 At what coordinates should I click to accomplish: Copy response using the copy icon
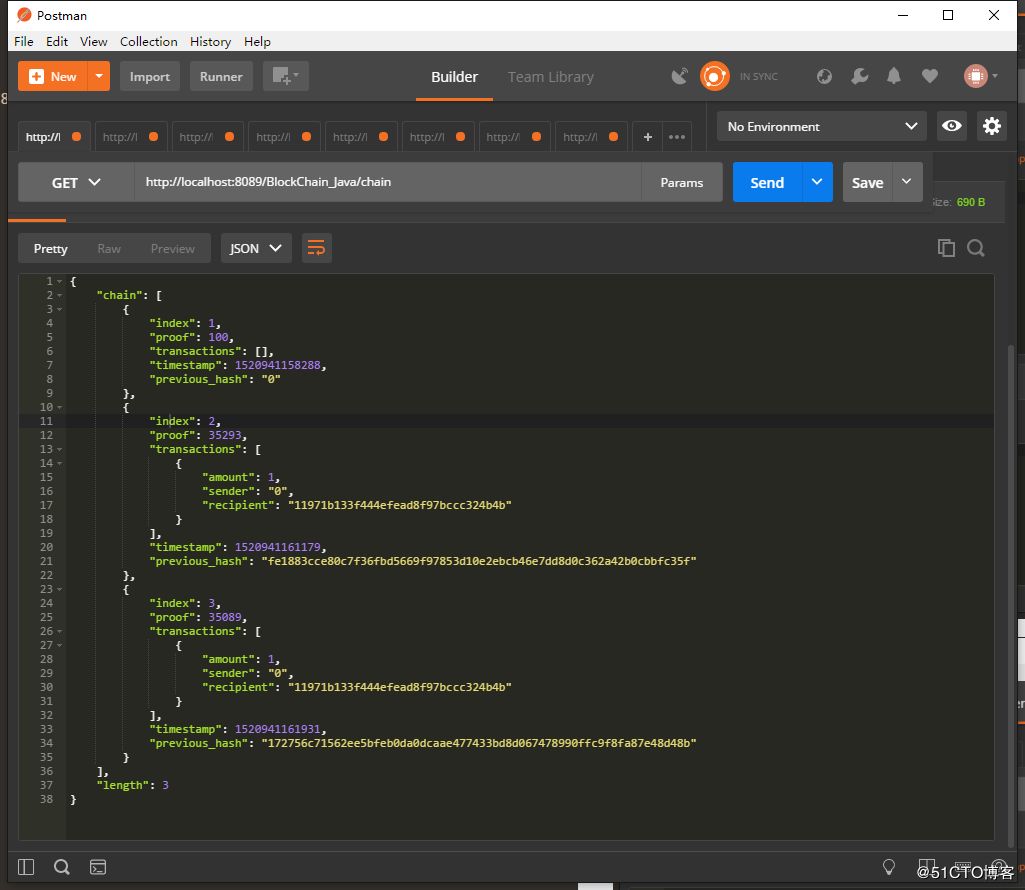(946, 248)
